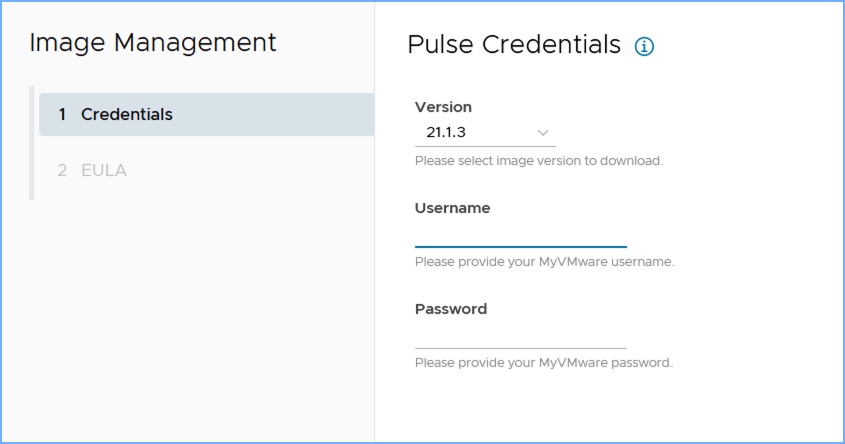Click the Password field label

pyautogui.click(x=451, y=309)
